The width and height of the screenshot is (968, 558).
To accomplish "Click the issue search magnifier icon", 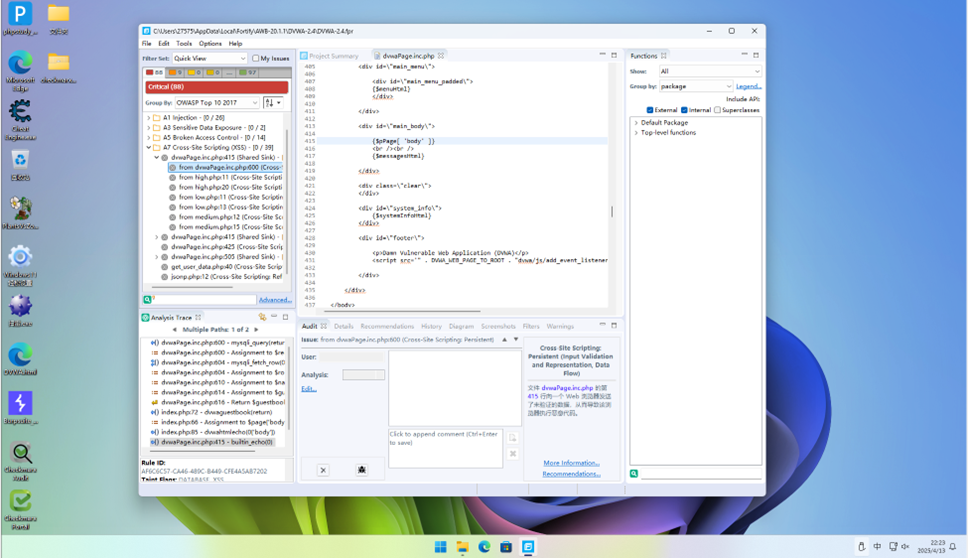I will (148, 299).
